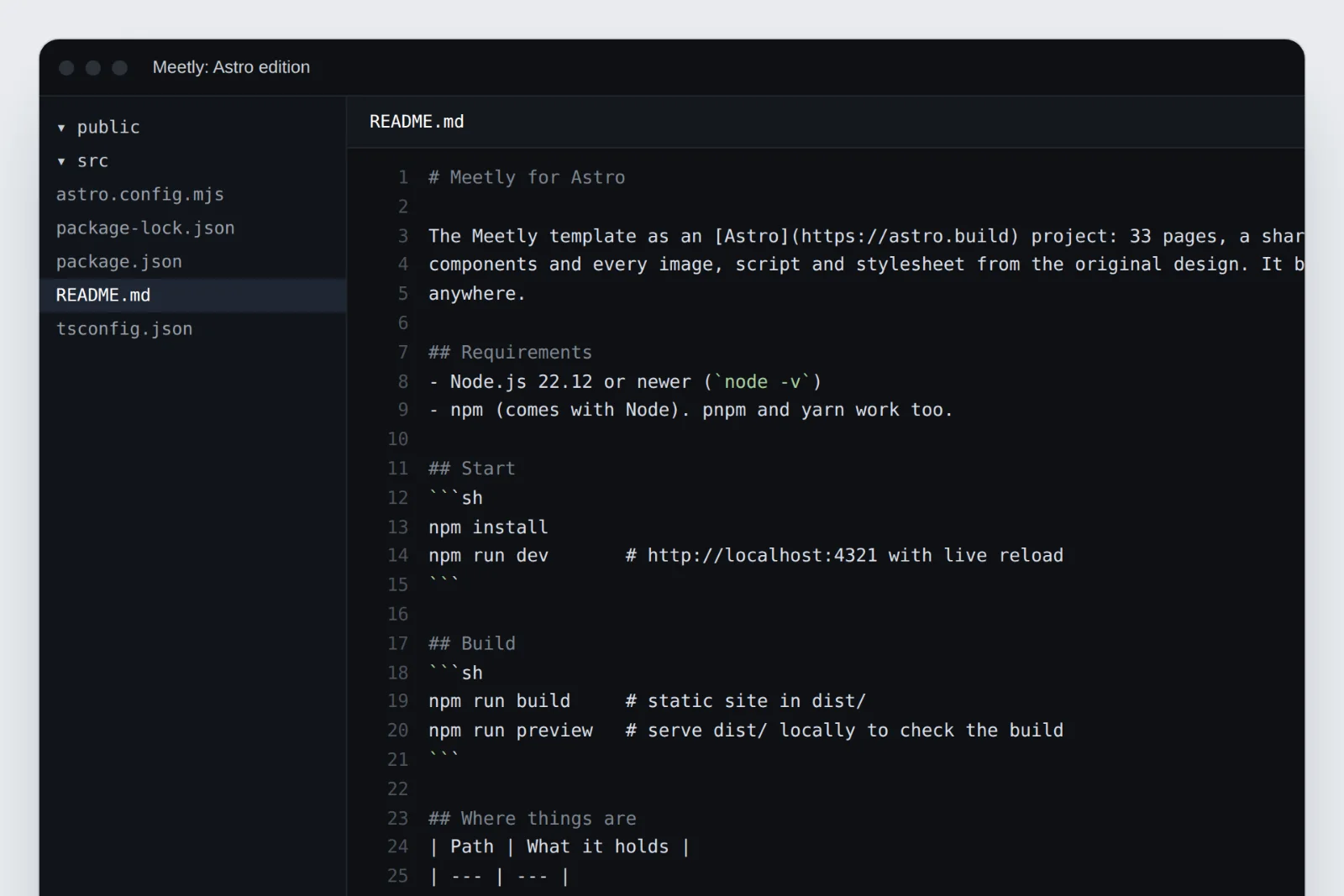The image size is (1344, 896).
Task: Click the '# static site in dist/' comment
Action: (x=746, y=701)
